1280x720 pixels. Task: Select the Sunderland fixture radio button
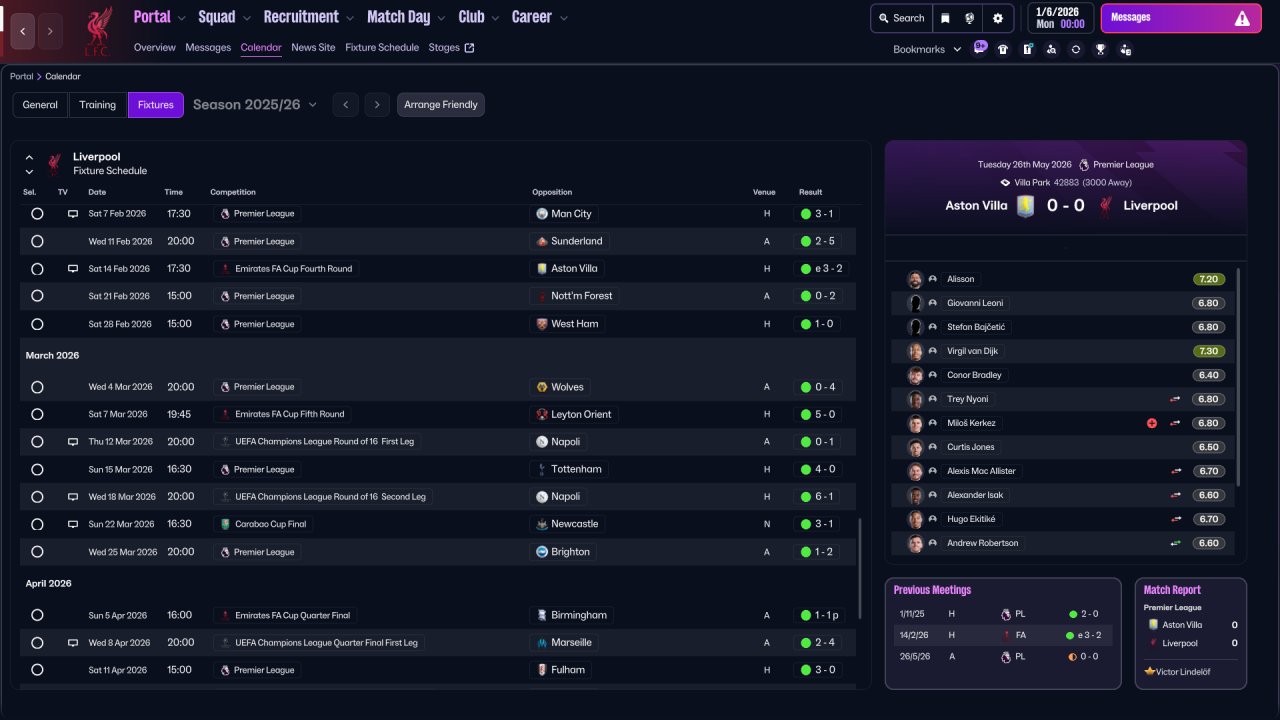37,241
